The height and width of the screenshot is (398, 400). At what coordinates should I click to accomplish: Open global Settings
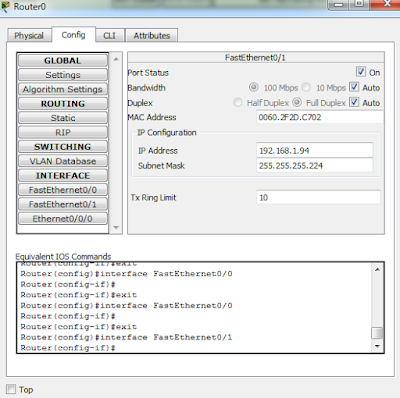click(63, 75)
